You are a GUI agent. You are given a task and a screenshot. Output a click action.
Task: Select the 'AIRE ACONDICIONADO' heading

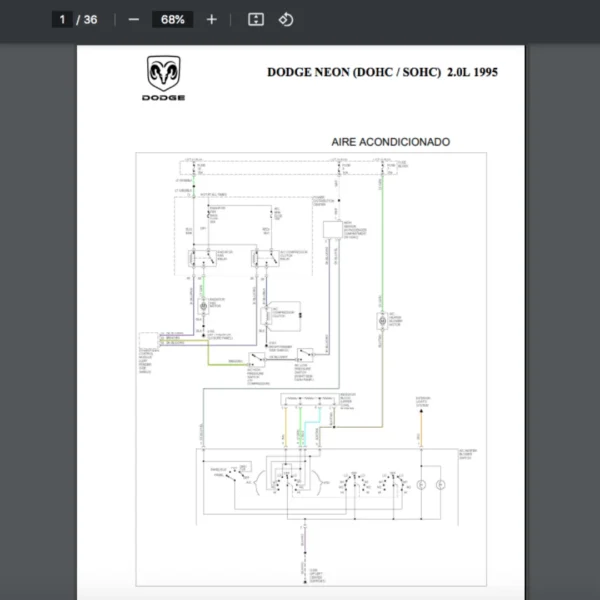click(391, 142)
